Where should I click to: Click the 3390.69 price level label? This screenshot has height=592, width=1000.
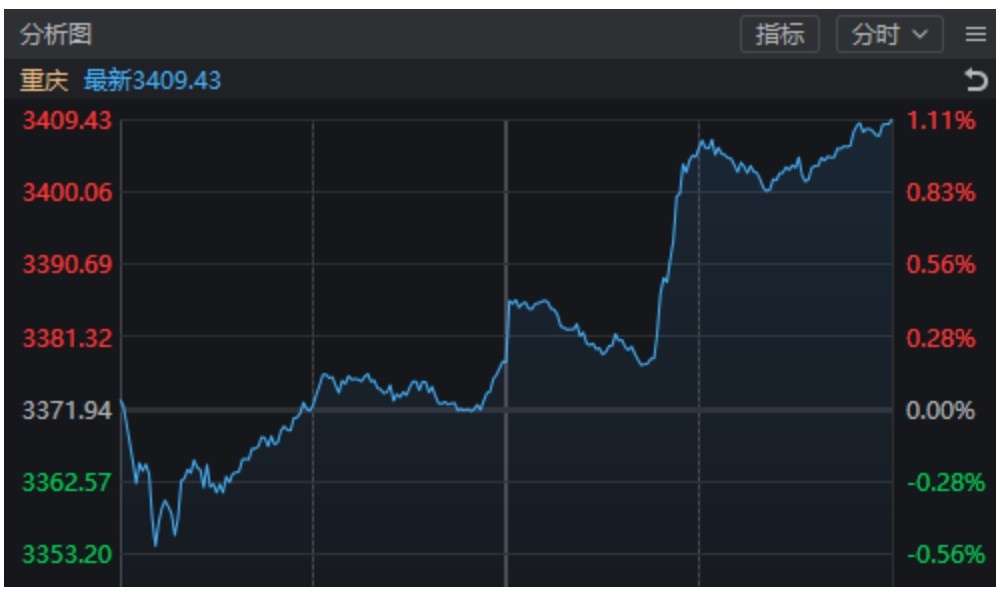(x=67, y=265)
